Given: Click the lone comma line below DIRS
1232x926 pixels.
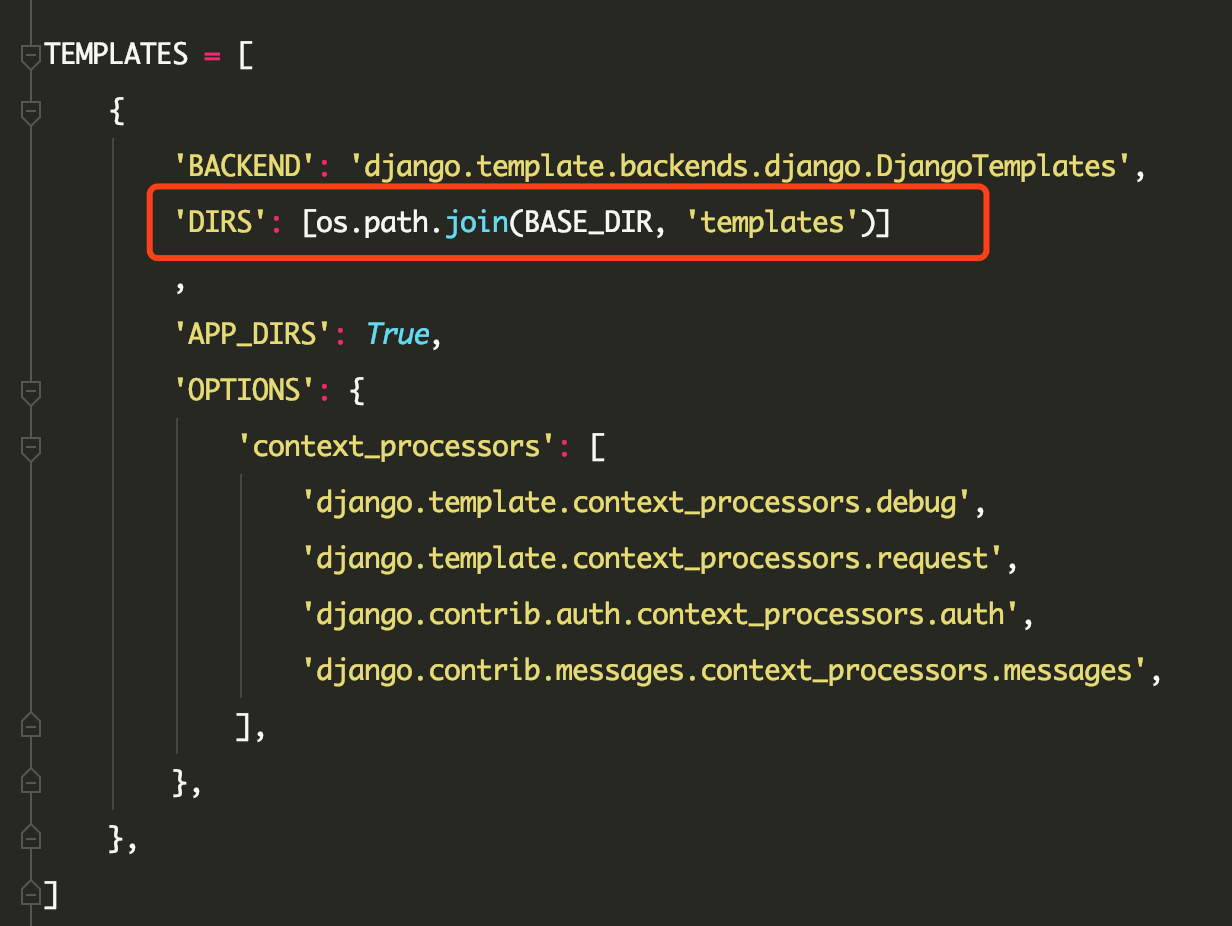Looking at the screenshot, I should [180, 286].
